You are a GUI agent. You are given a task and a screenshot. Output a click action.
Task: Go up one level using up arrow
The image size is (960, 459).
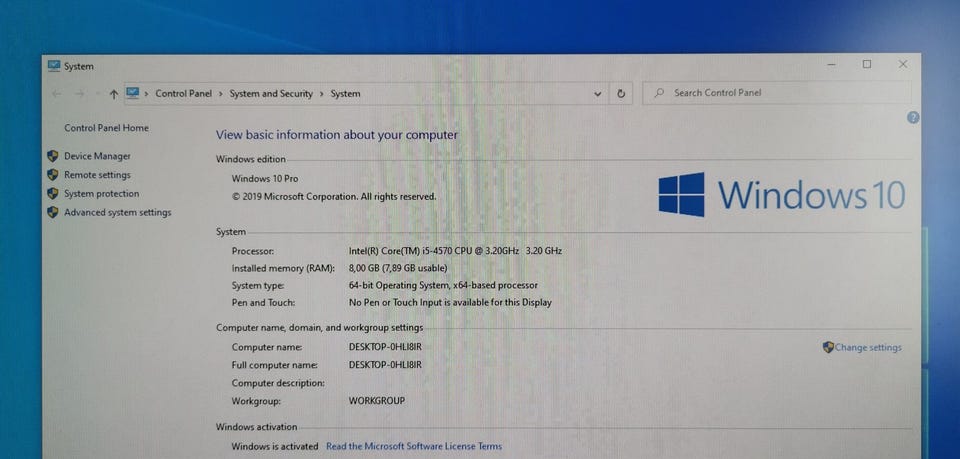pyautogui.click(x=113, y=94)
